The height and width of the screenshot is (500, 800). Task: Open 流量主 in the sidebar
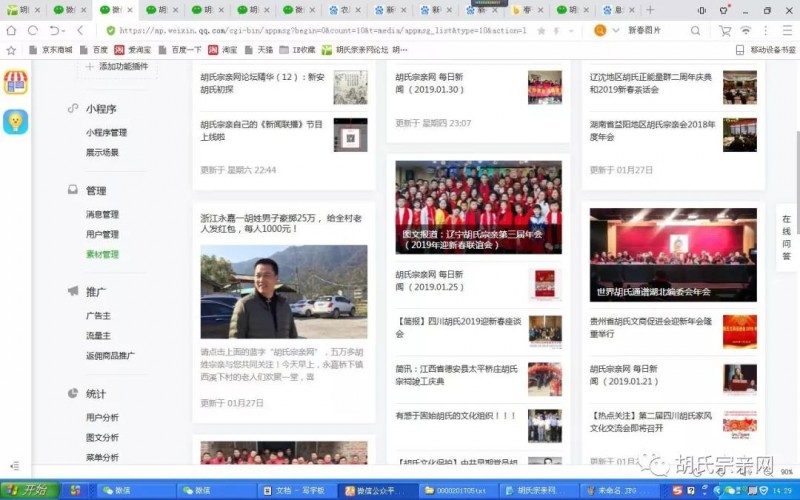coord(98,336)
